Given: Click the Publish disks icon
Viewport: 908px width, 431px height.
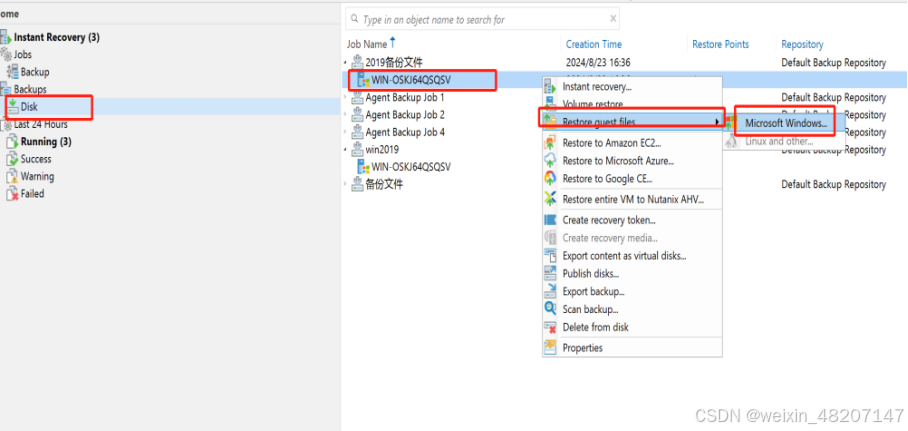Looking at the screenshot, I should coord(550,273).
